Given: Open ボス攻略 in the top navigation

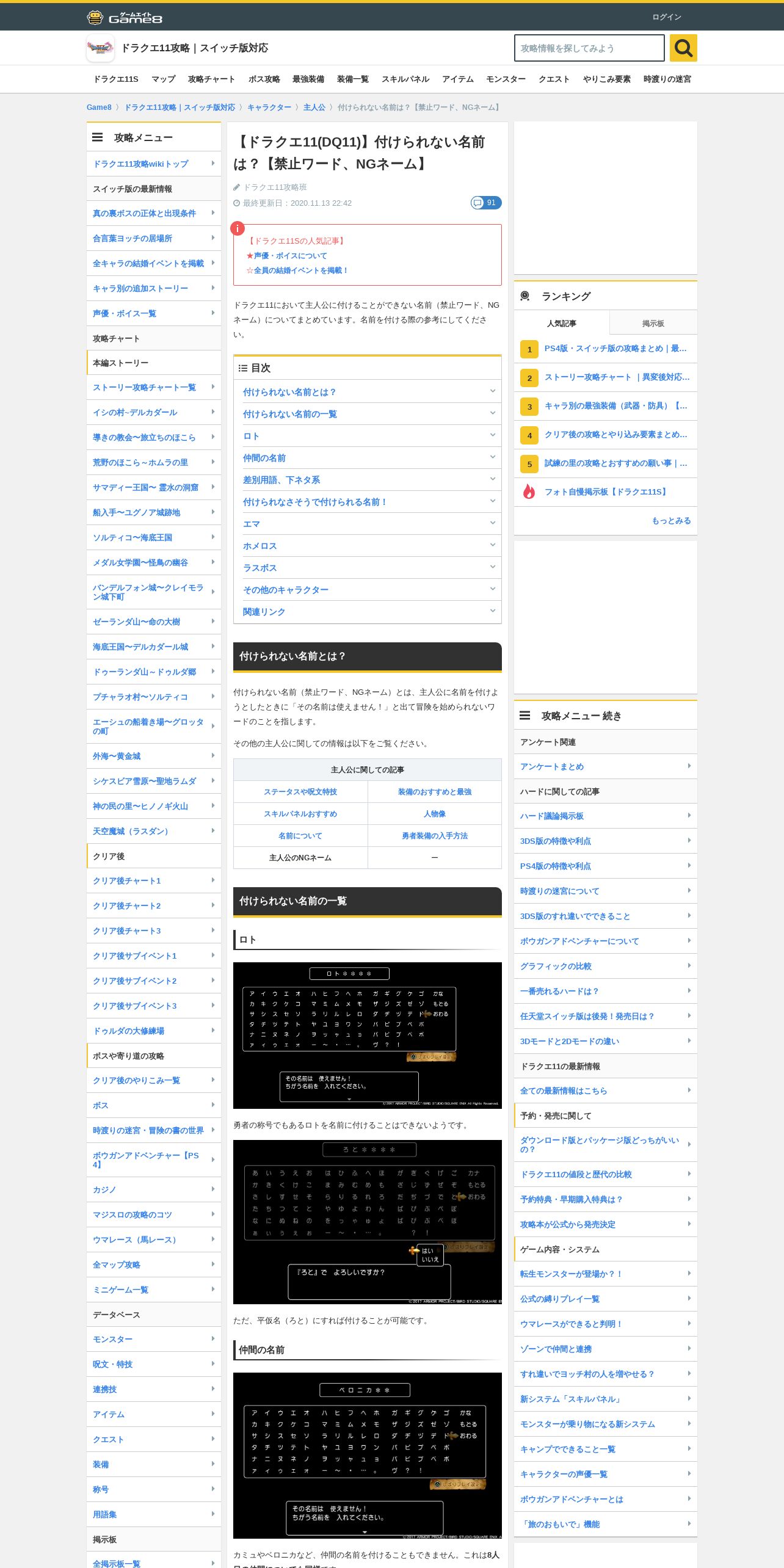Looking at the screenshot, I should (x=264, y=79).
